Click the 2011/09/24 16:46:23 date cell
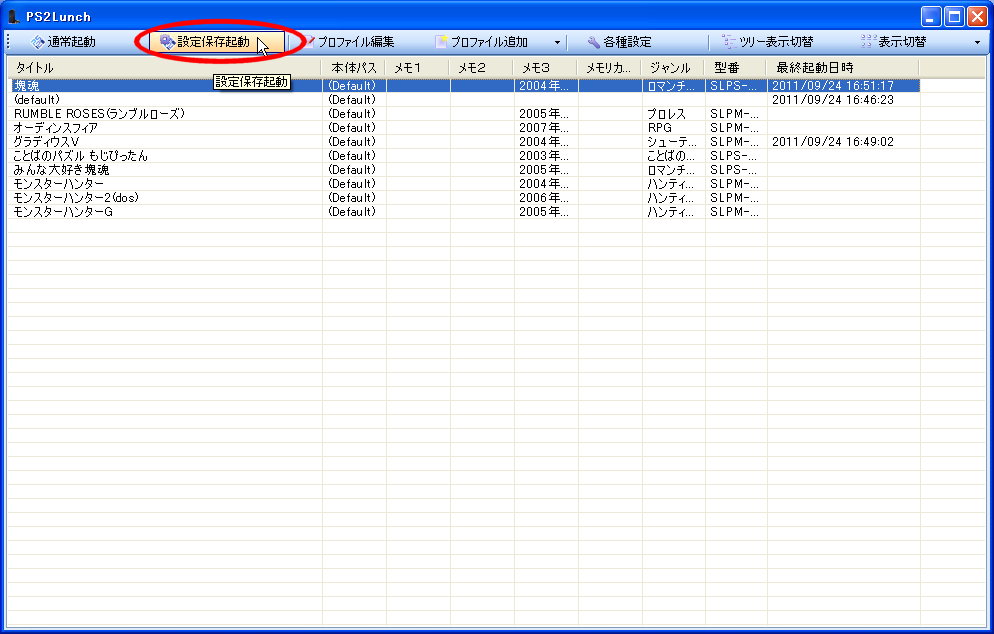994x634 pixels. pyautogui.click(x=833, y=100)
